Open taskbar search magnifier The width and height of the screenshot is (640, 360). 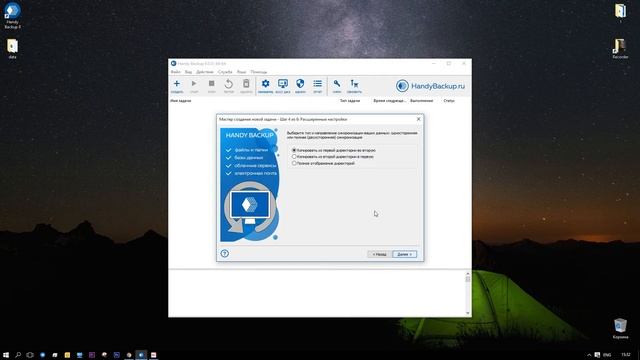18,355
